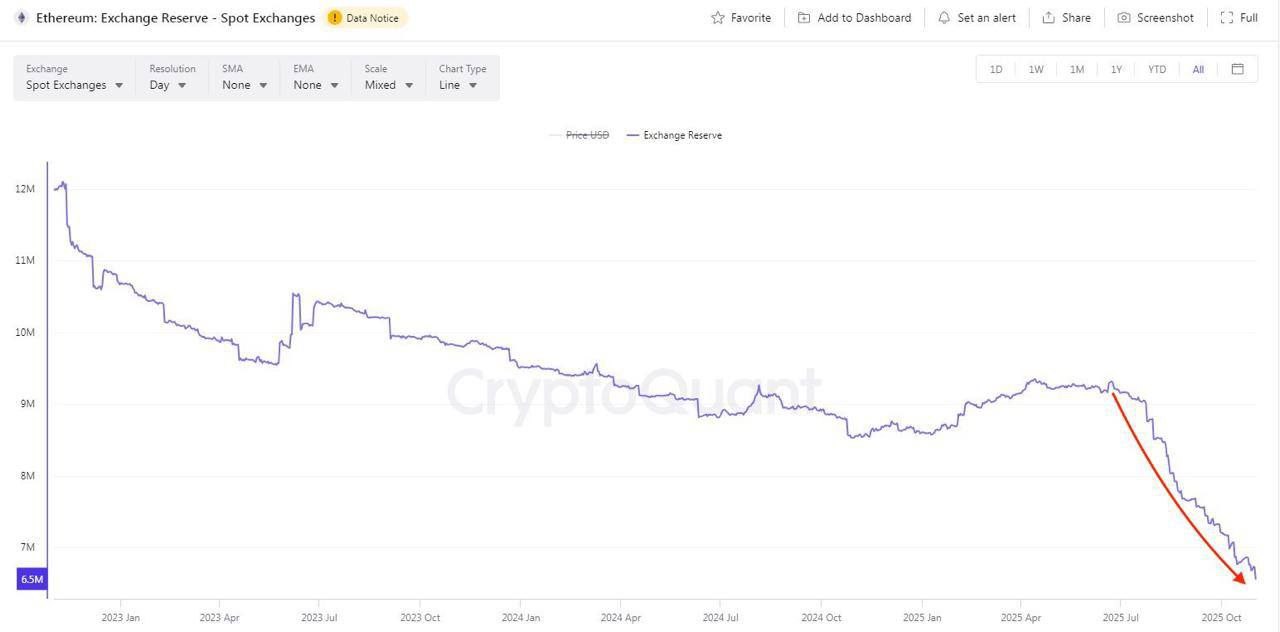
Task: Click the Screenshot camera icon
Action: coord(1124,18)
